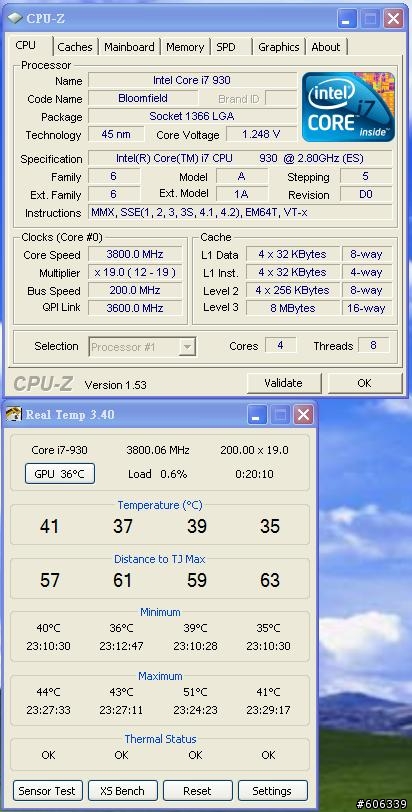Viewport: 412px width, 812px height.
Task: Click the Distance to TJ Max value 63
Action: pos(270,580)
